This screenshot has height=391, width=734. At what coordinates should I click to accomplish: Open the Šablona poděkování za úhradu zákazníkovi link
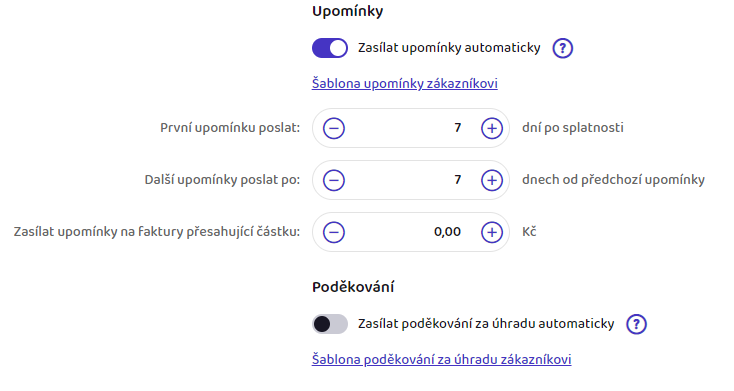441,359
